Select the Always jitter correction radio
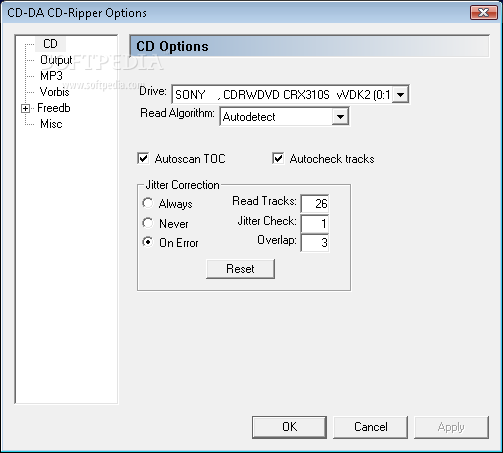The height and width of the screenshot is (453, 503). click(x=148, y=203)
